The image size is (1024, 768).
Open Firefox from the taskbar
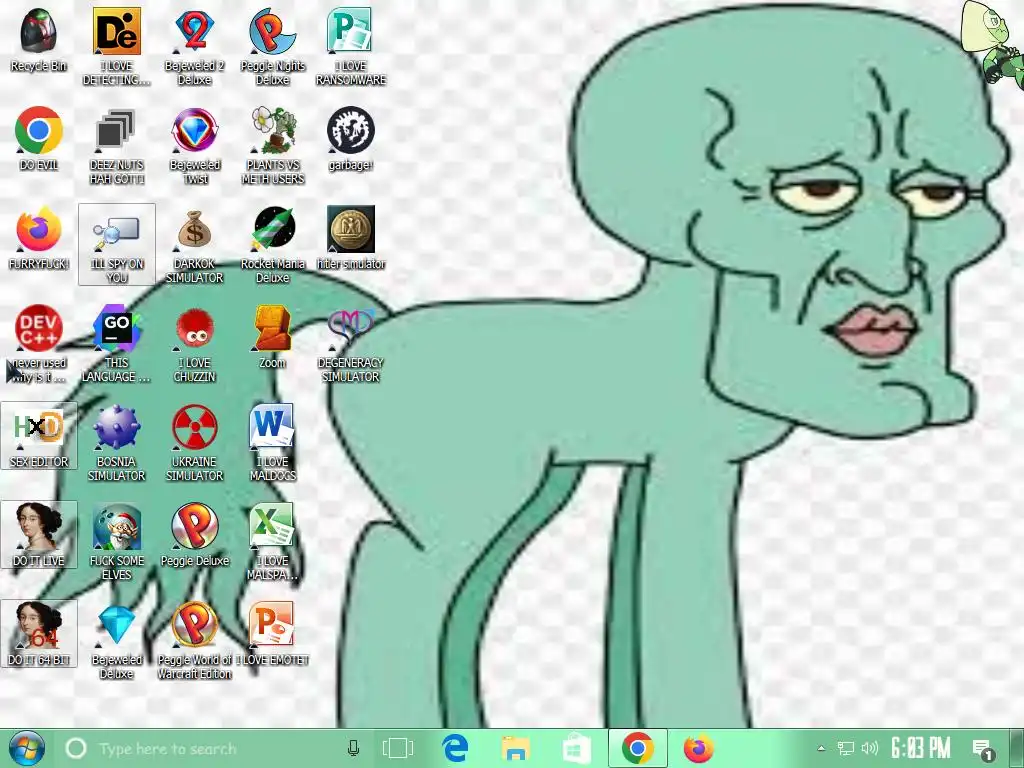click(699, 748)
